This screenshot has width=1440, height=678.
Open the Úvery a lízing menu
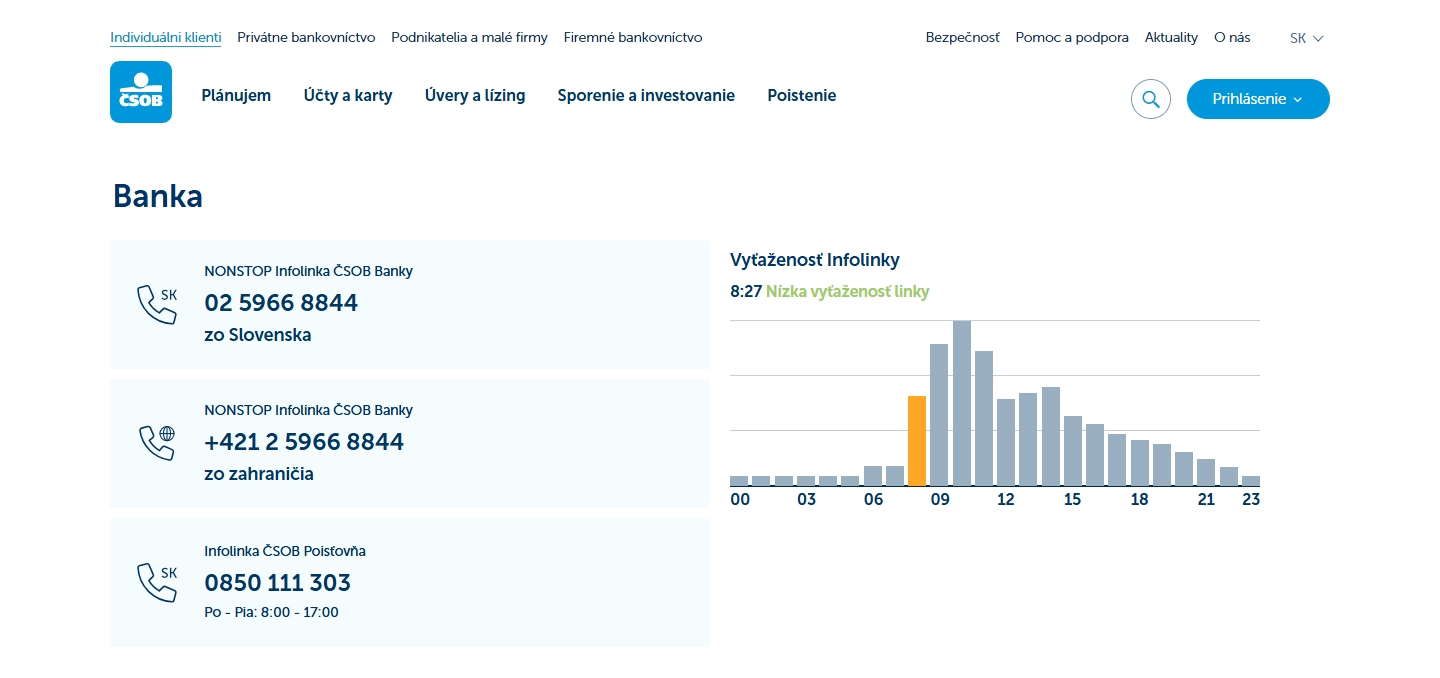[x=475, y=96]
